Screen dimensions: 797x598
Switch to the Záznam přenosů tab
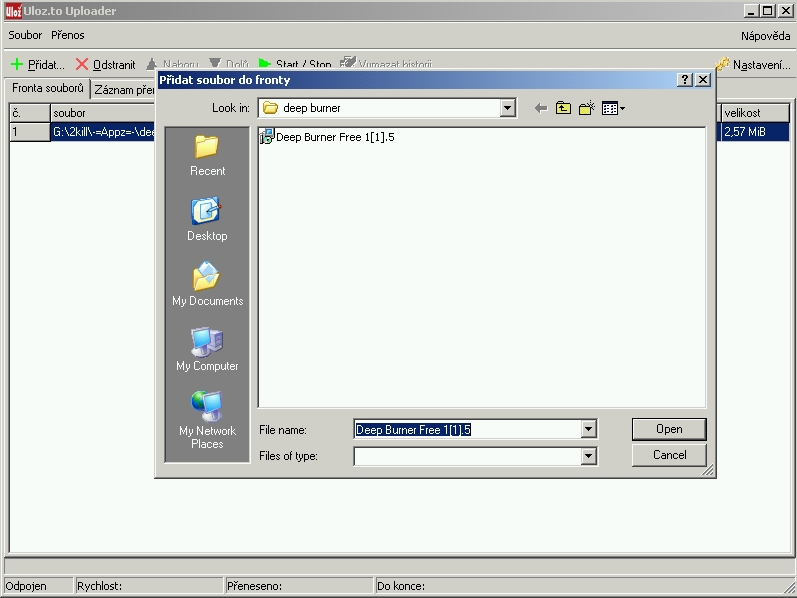125,90
